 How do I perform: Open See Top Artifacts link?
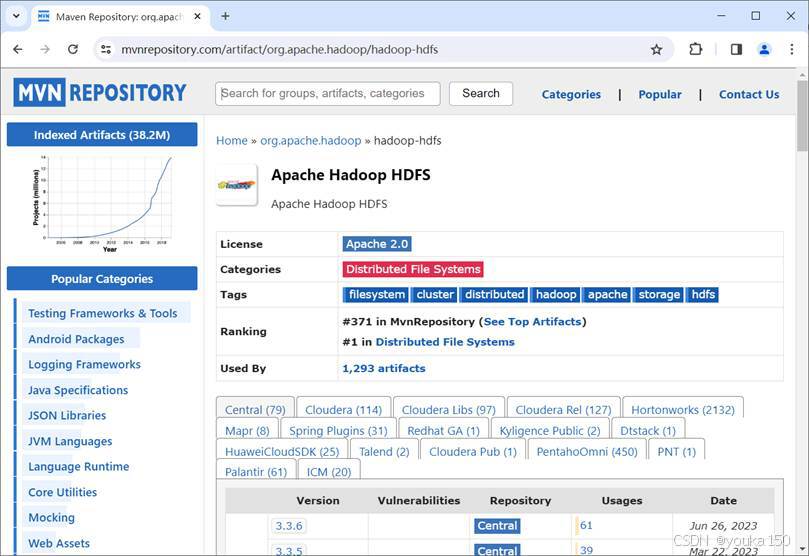click(x=532, y=321)
